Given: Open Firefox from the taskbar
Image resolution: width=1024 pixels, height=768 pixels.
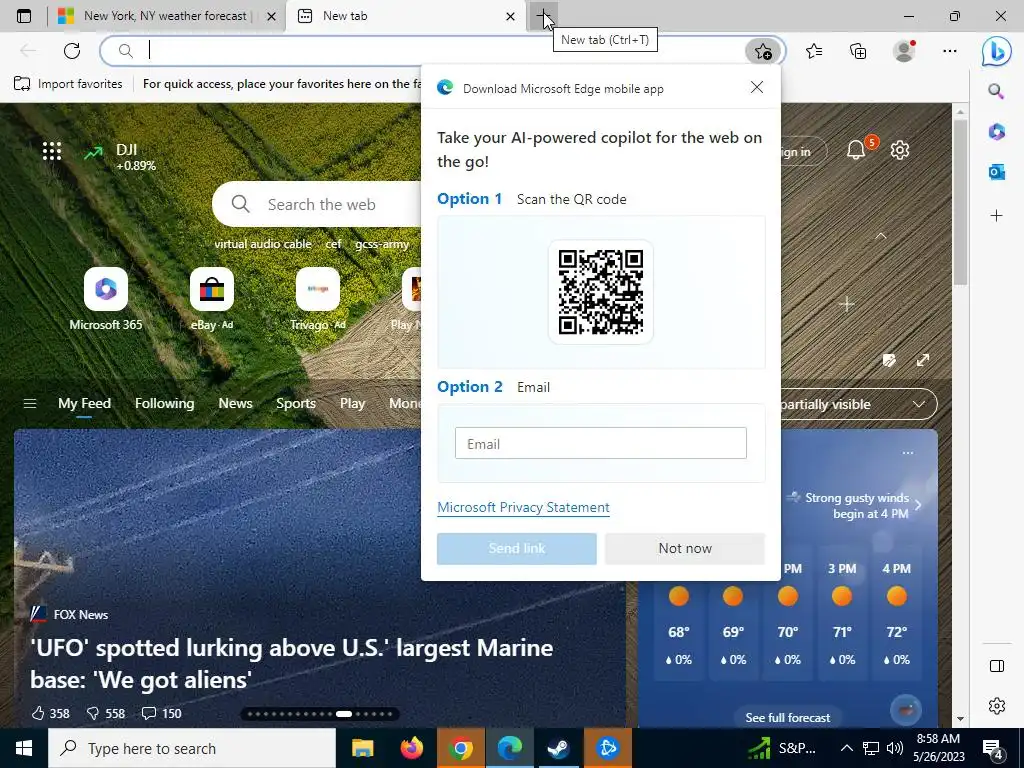Looking at the screenshot, I should coord(411,748).
